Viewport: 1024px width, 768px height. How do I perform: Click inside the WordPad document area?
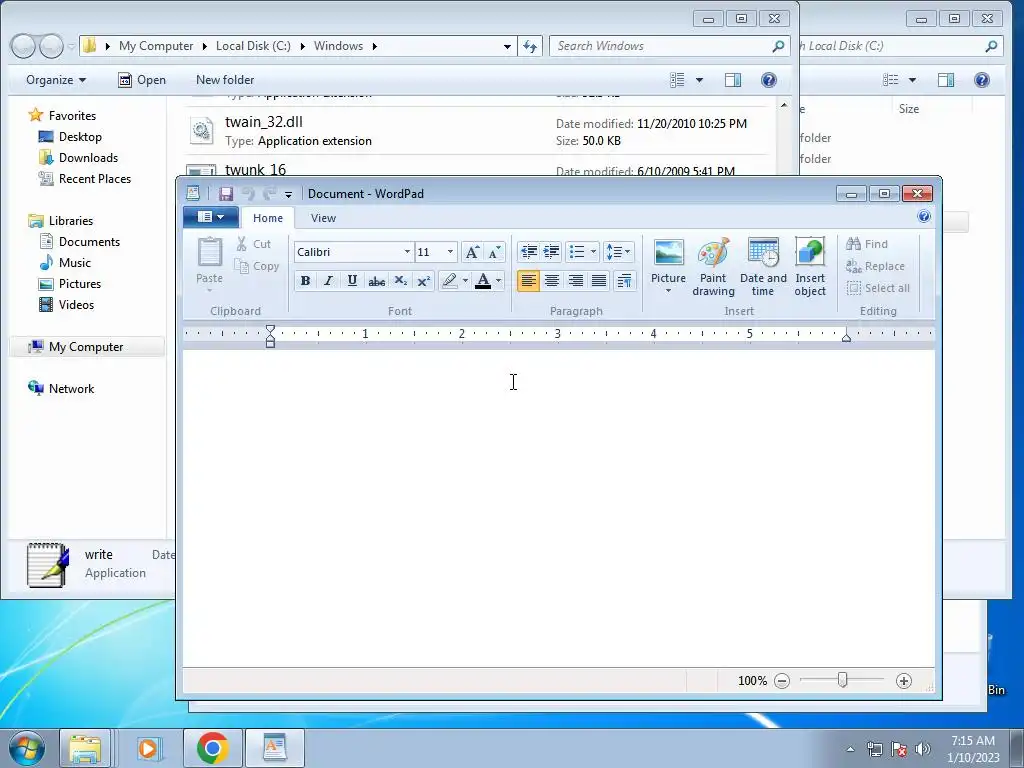558,509
